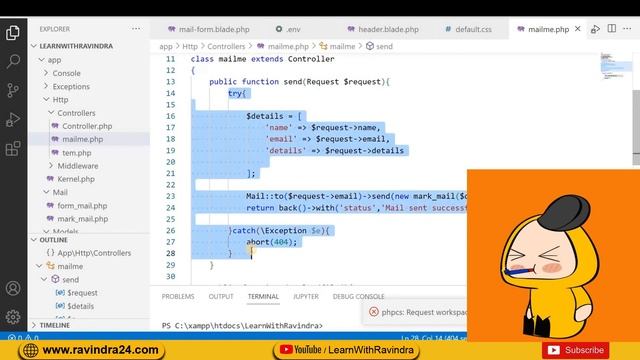Collapse the OUTLINE section
The height and width of the screenshot is (360, 640).
53,240
